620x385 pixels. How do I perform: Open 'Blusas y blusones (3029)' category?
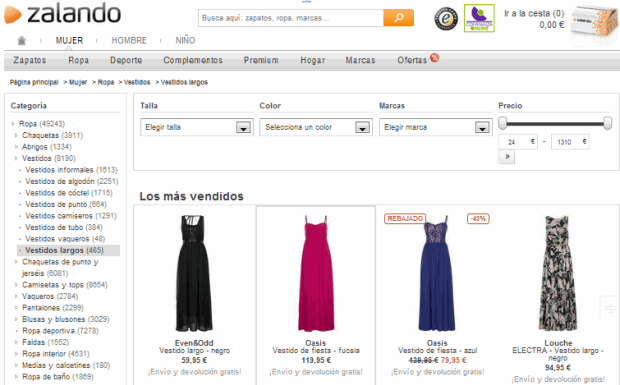point(66,319)
